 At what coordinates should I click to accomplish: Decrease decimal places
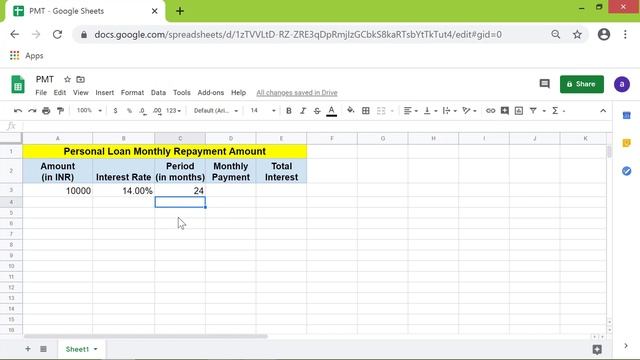142,111
